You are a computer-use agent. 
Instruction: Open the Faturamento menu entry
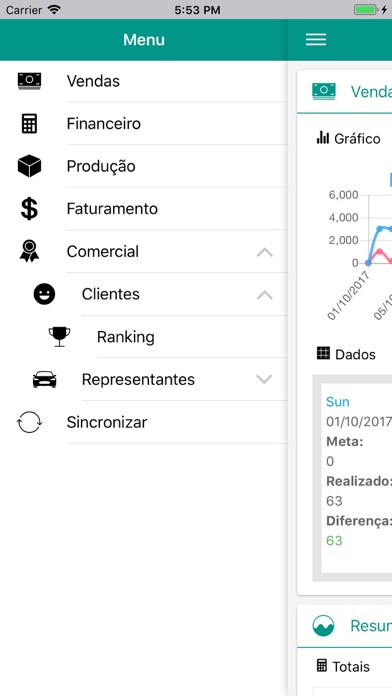[144, 209]
